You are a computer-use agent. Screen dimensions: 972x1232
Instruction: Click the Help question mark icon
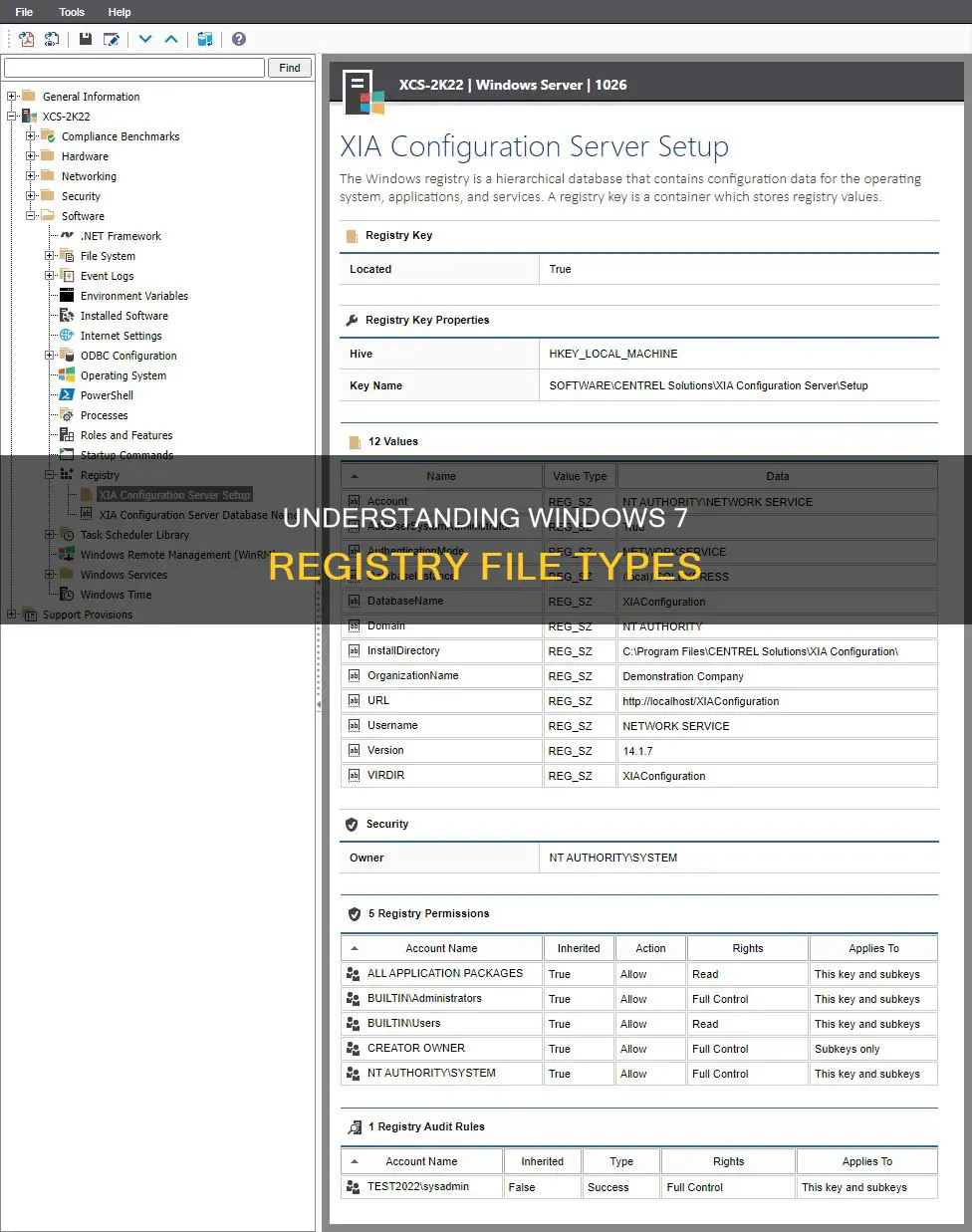(x=237, y=39)
